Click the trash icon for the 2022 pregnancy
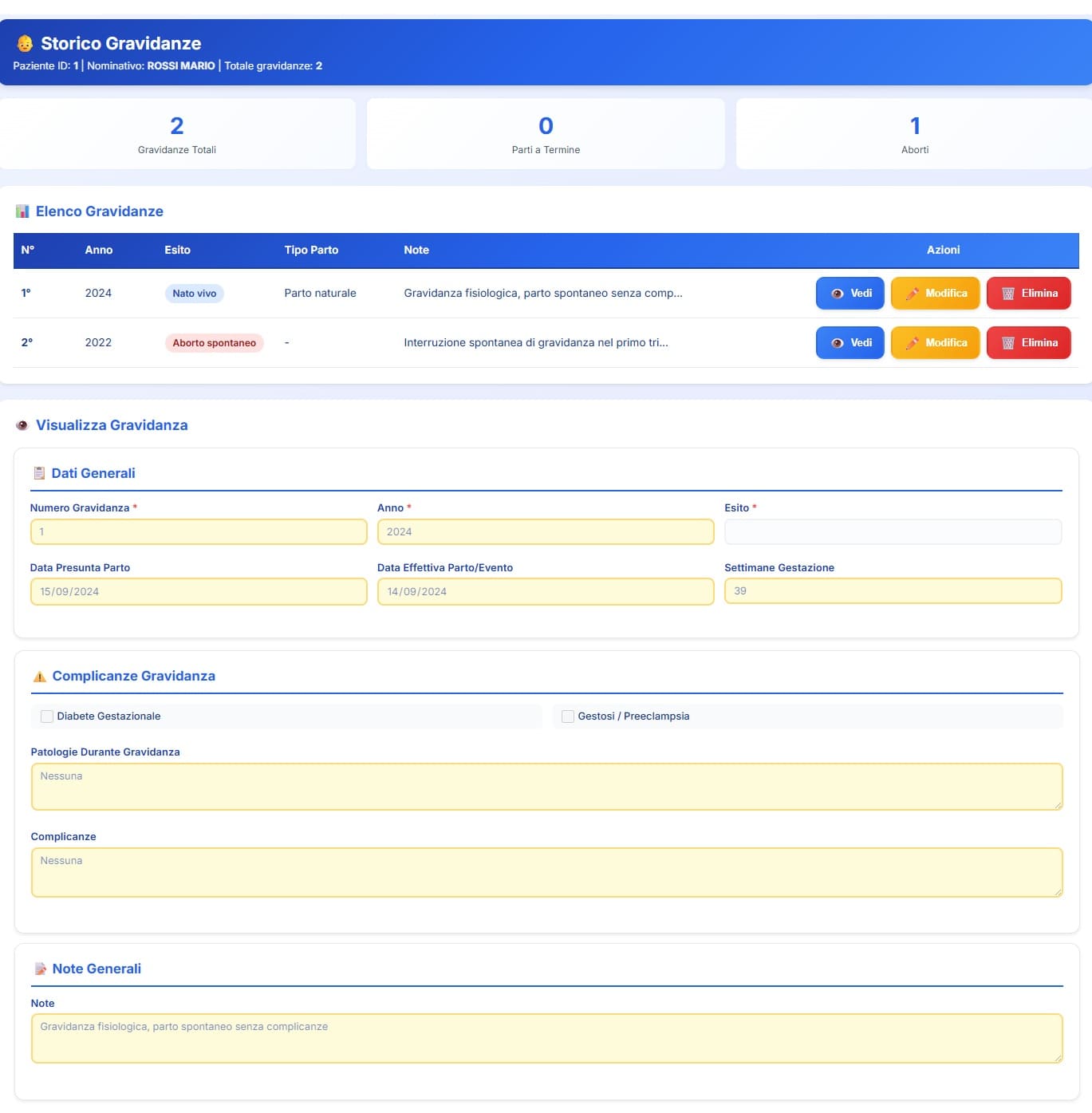The height and width of the screenshot is (1113, 1092). [1007, 343]
